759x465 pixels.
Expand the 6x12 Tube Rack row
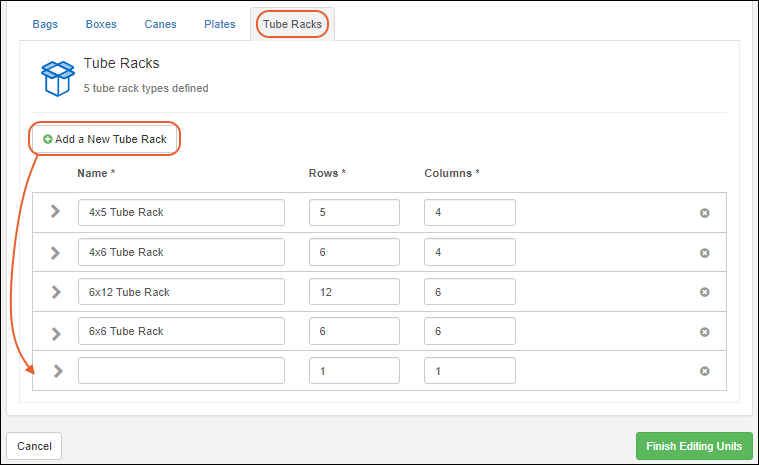click(x=56, y=292)
